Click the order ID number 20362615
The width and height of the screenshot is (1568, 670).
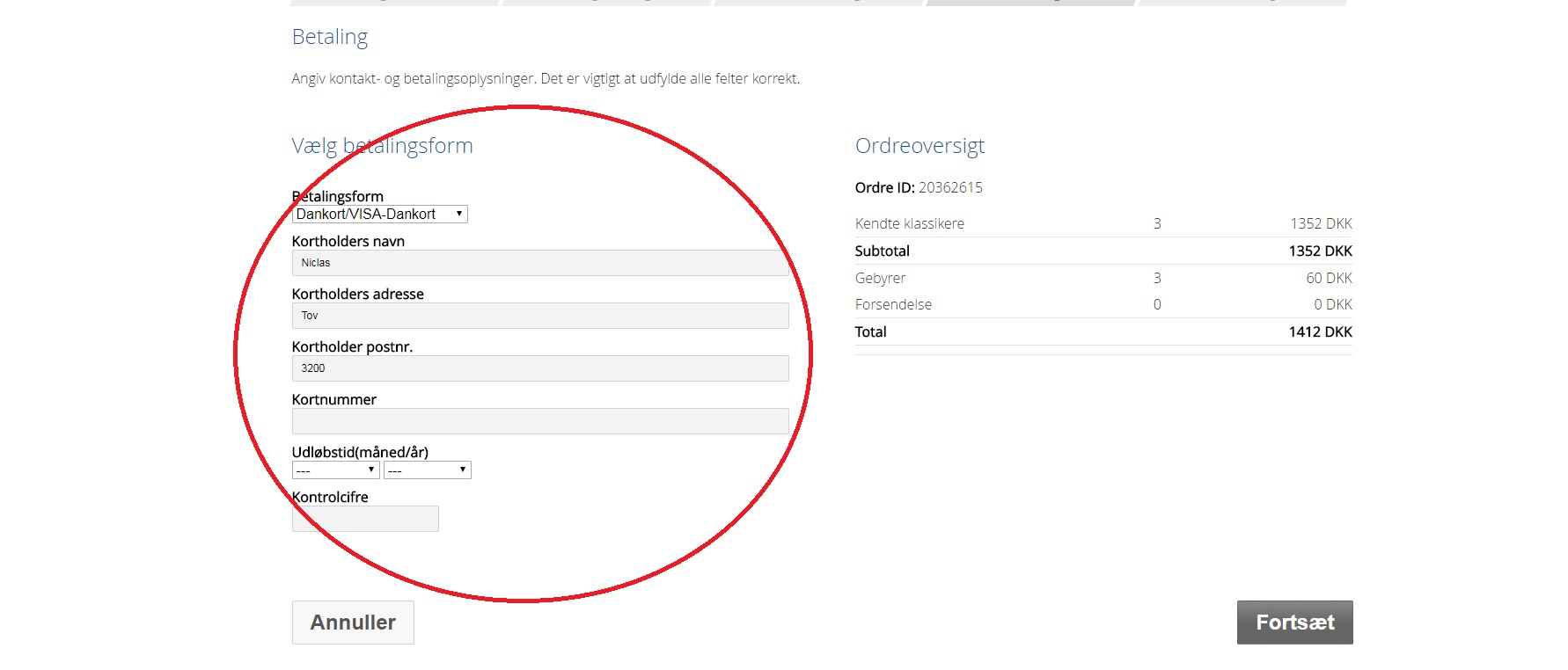pos(950,187)
